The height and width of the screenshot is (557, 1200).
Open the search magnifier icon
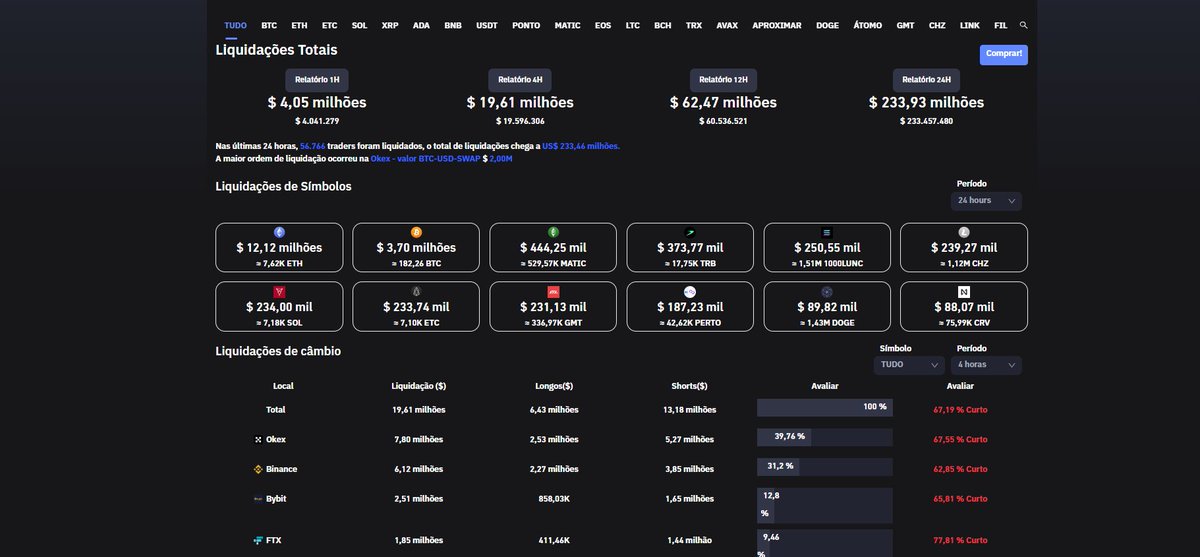[1023, 24]
